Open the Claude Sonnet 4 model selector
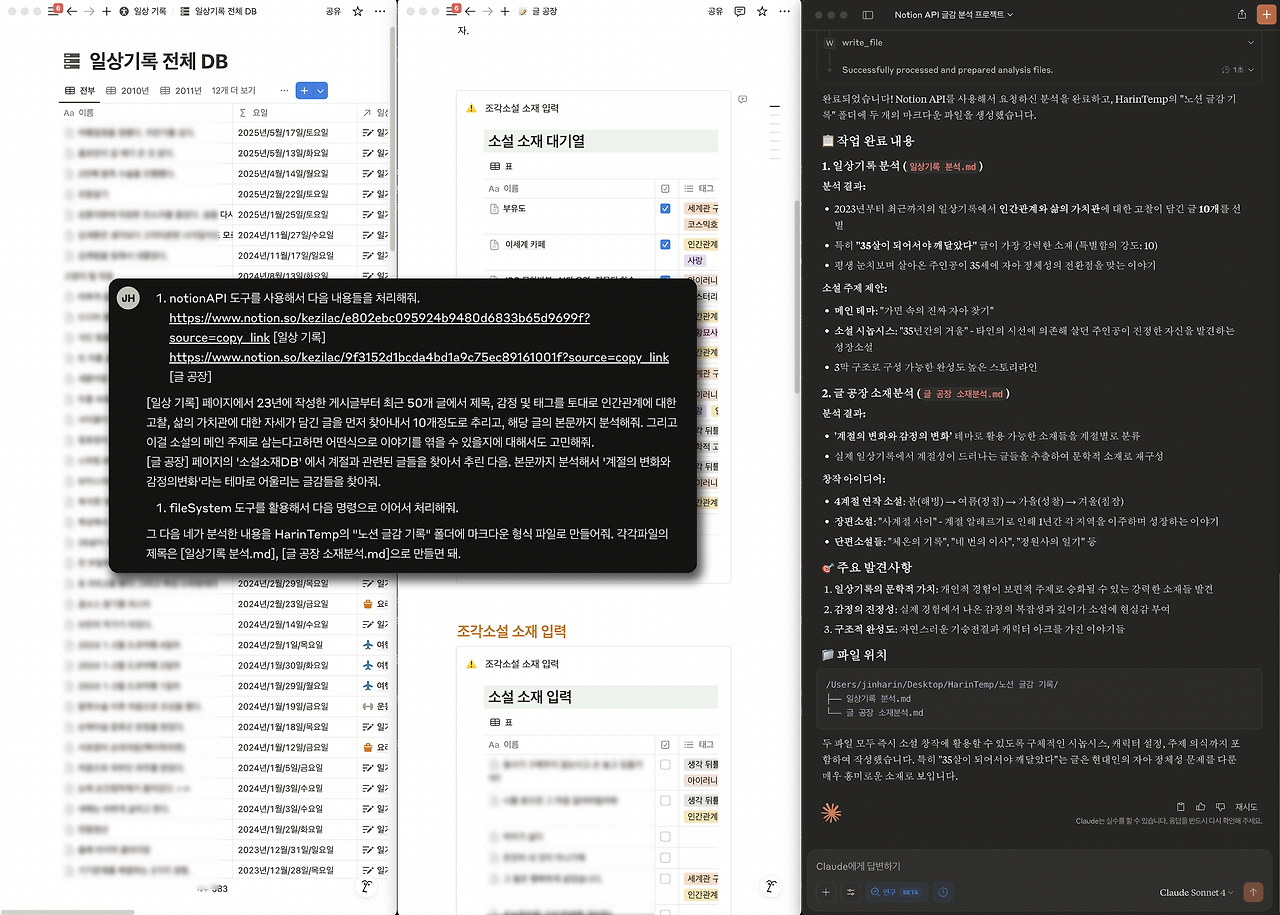The height and width of the screenshot is (915, 1280). (1196, 892)
